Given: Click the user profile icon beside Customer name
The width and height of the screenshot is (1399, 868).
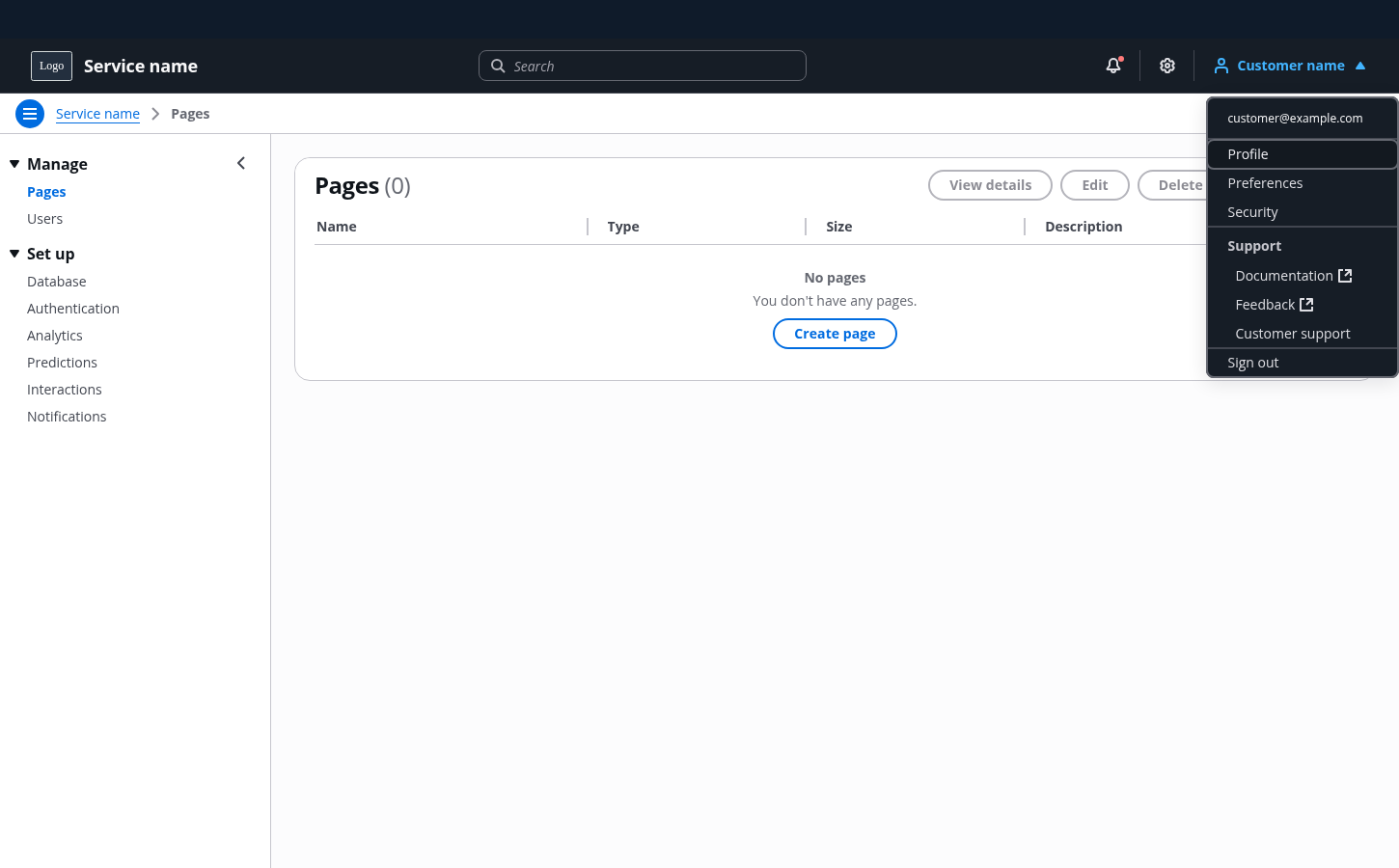Looking at the screenshot, I should (1221, 66).
